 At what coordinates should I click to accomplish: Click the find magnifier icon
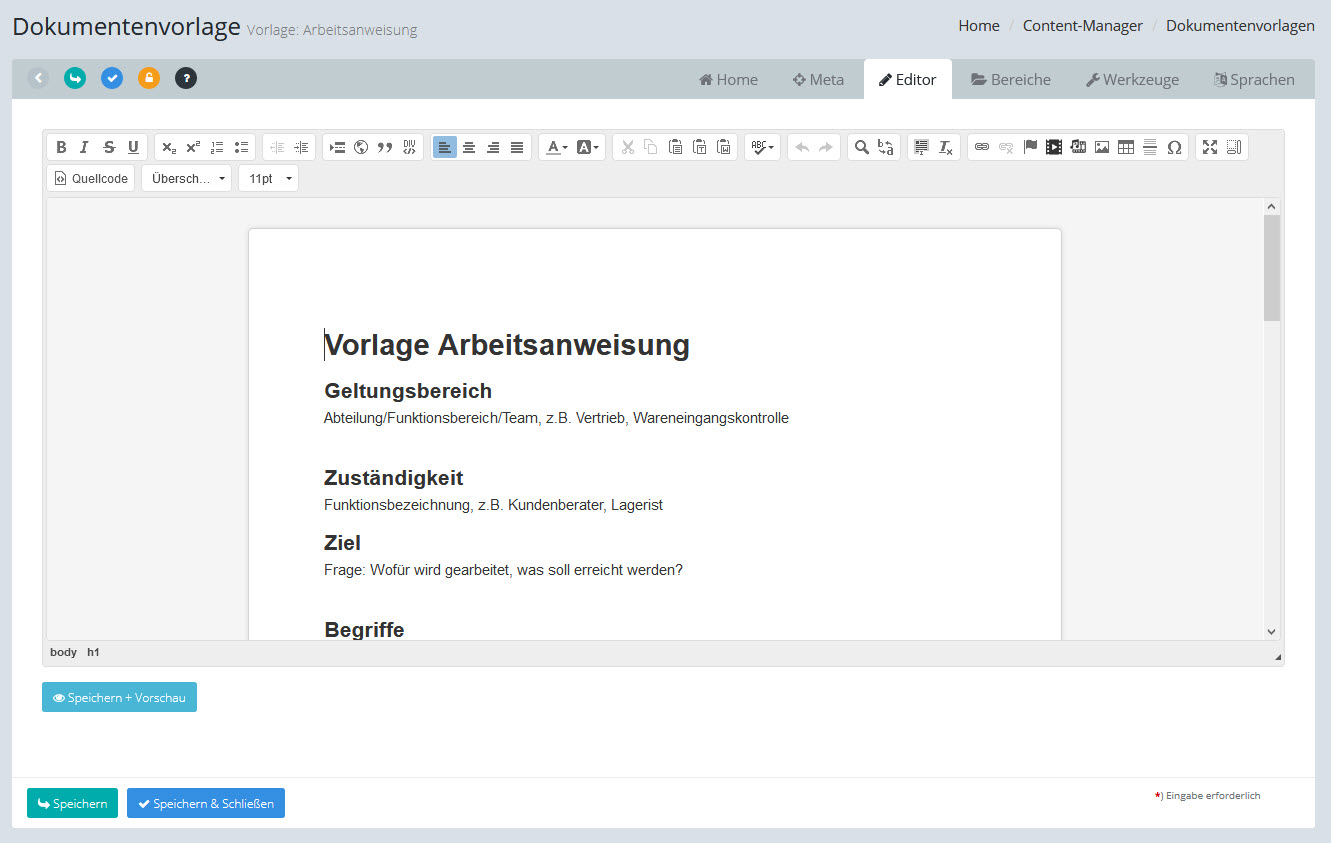coord(861,147)
